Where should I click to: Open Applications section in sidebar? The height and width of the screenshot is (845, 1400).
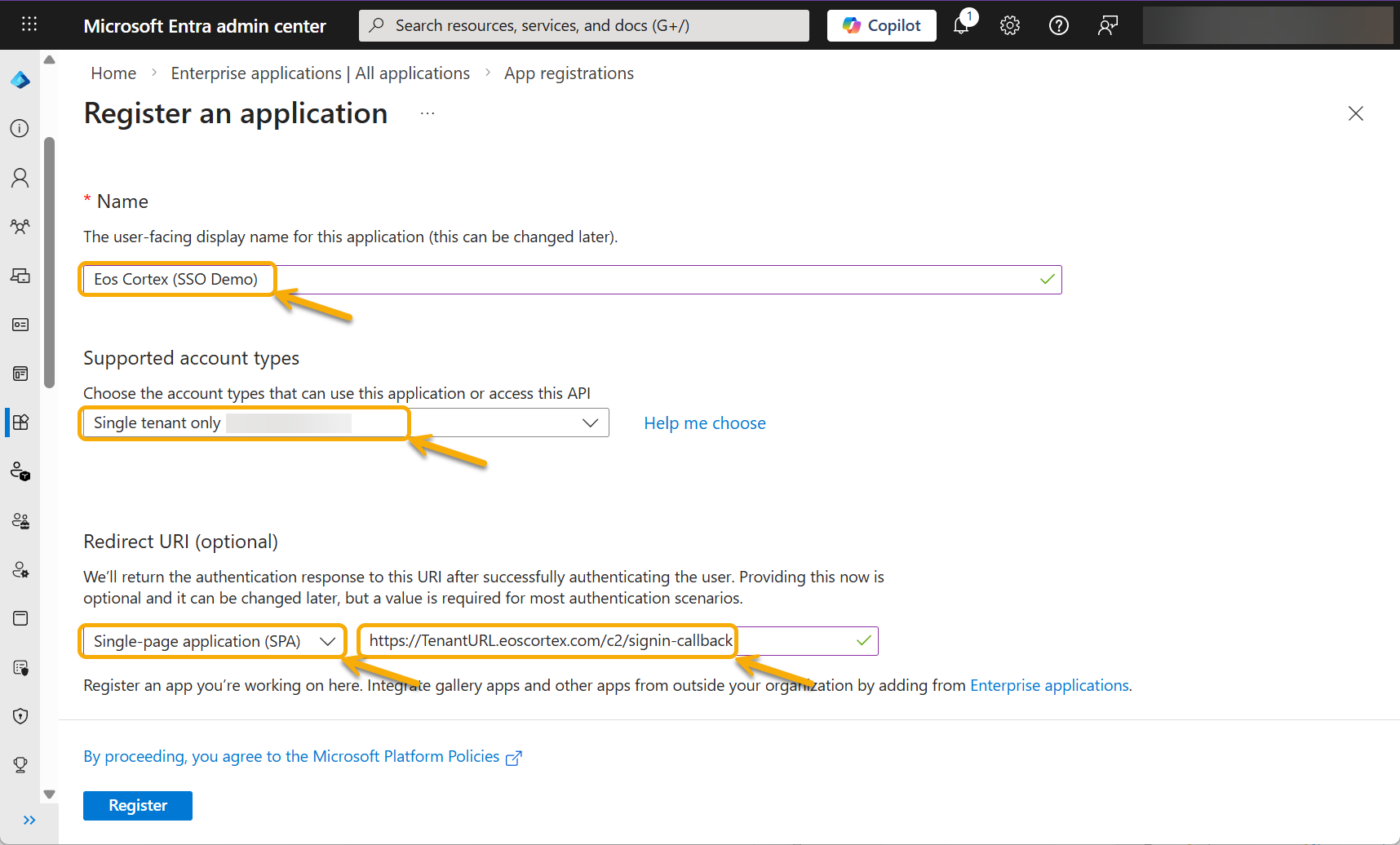pyautogui.click(x=20, y=422)
